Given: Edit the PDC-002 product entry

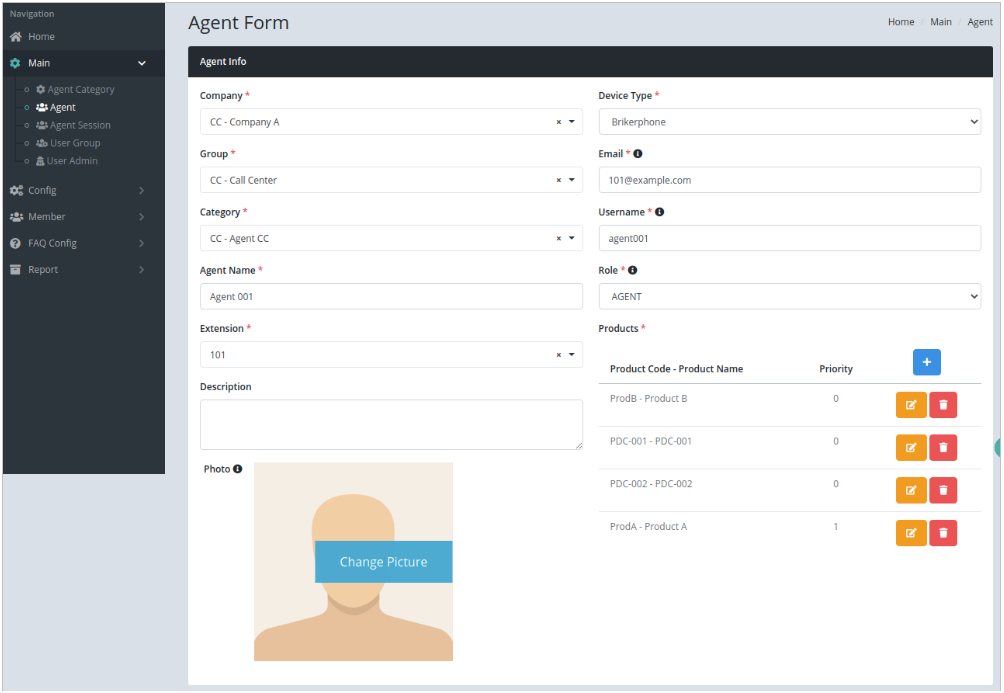Looking at the screenshot, I should tap(911, 490).
